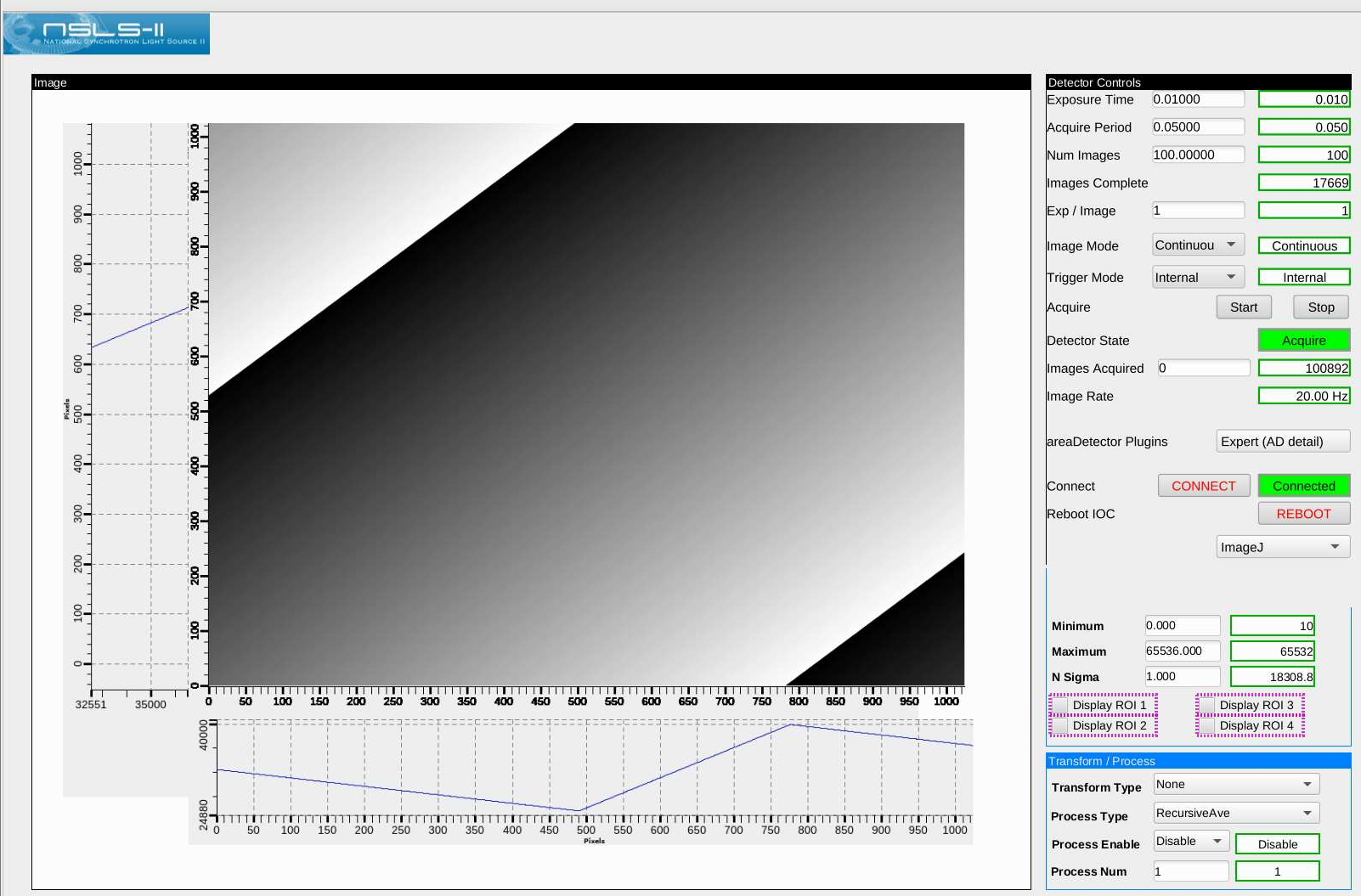The height and width of the screenshot is (896, 1361).
Task: Edit the Num Images field
Action: (1197, 154)
